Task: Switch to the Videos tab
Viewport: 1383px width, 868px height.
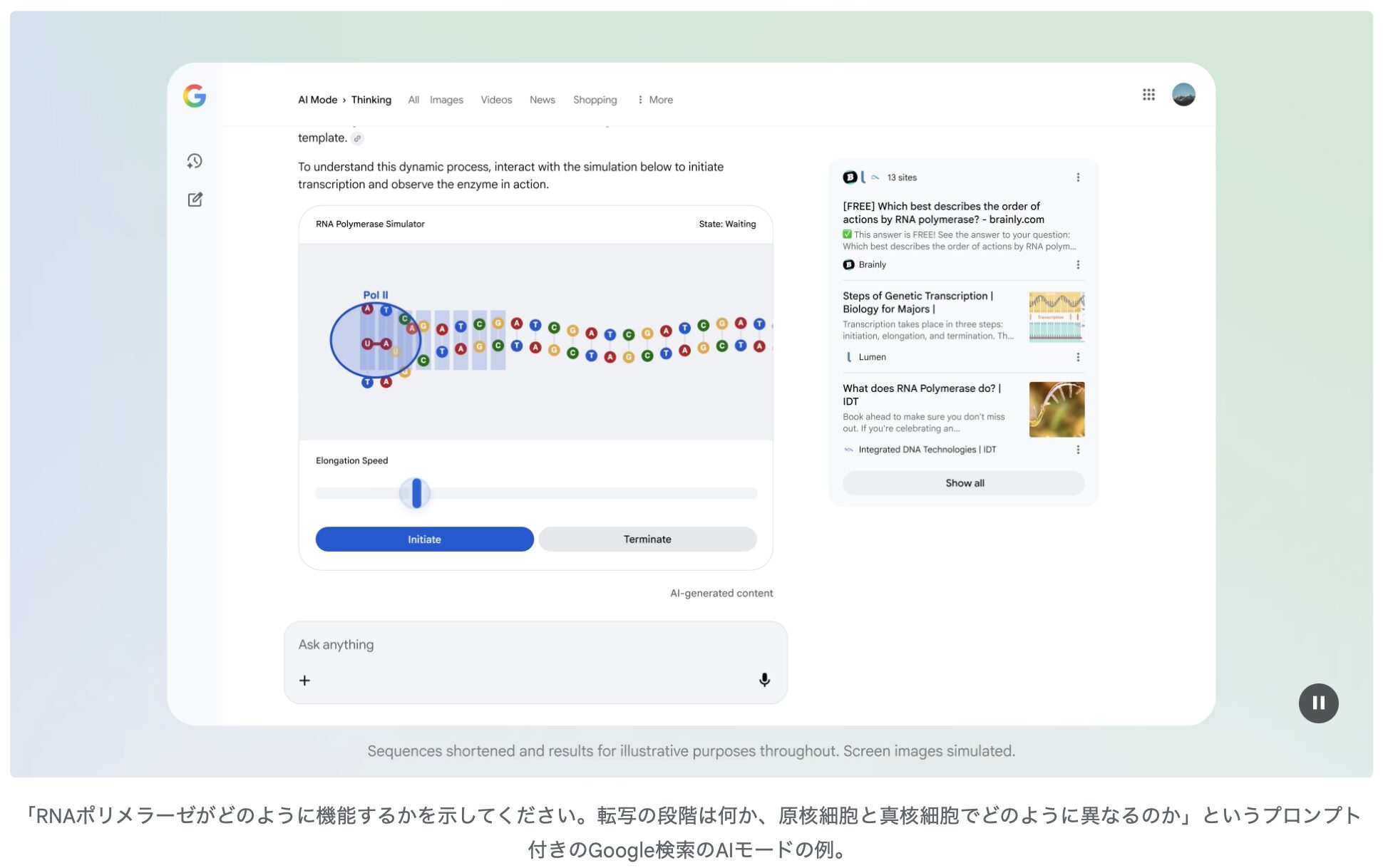Action: pos(495,100)
